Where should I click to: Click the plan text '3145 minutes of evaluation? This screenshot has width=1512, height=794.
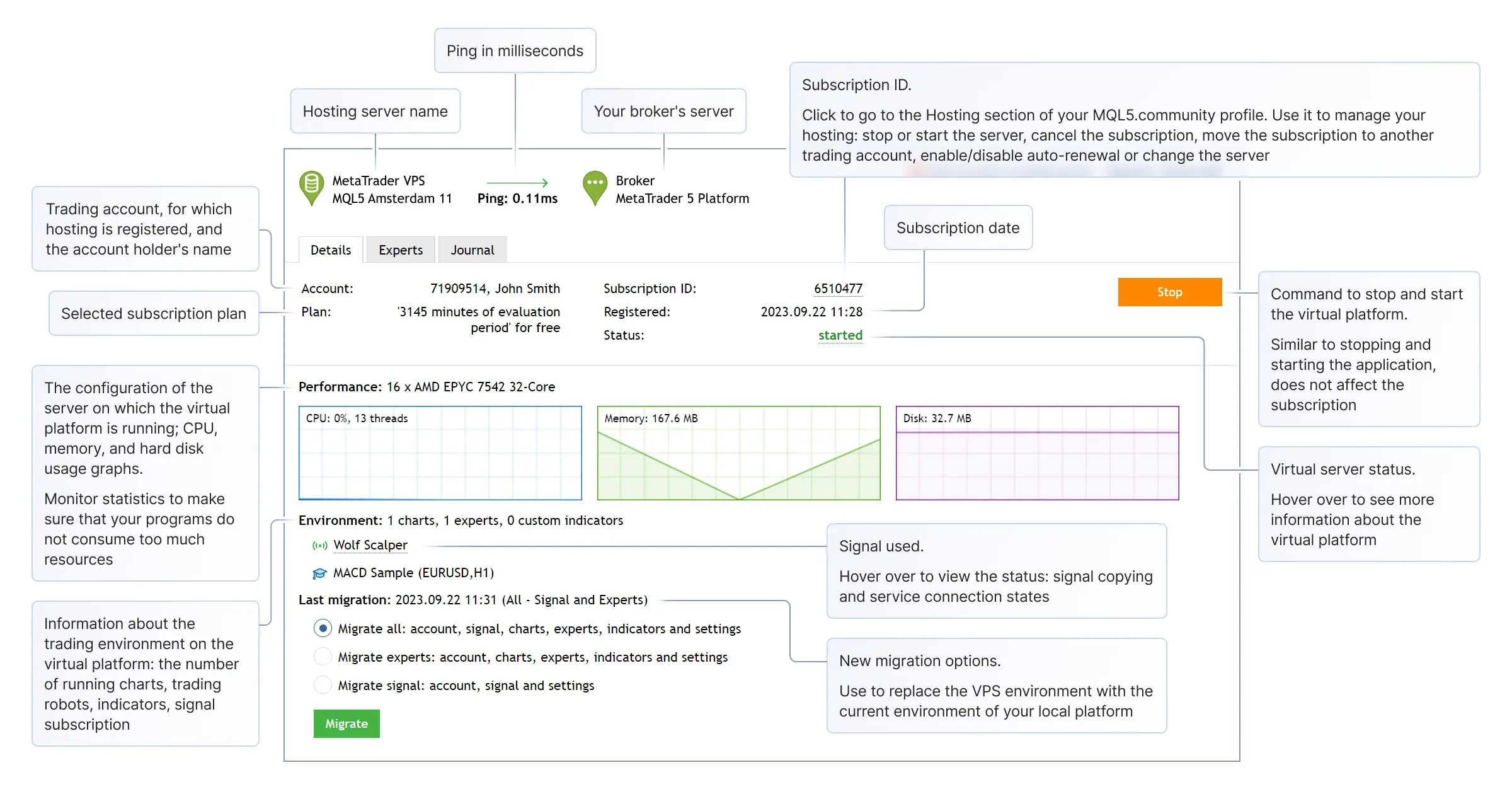pos(479,312)
